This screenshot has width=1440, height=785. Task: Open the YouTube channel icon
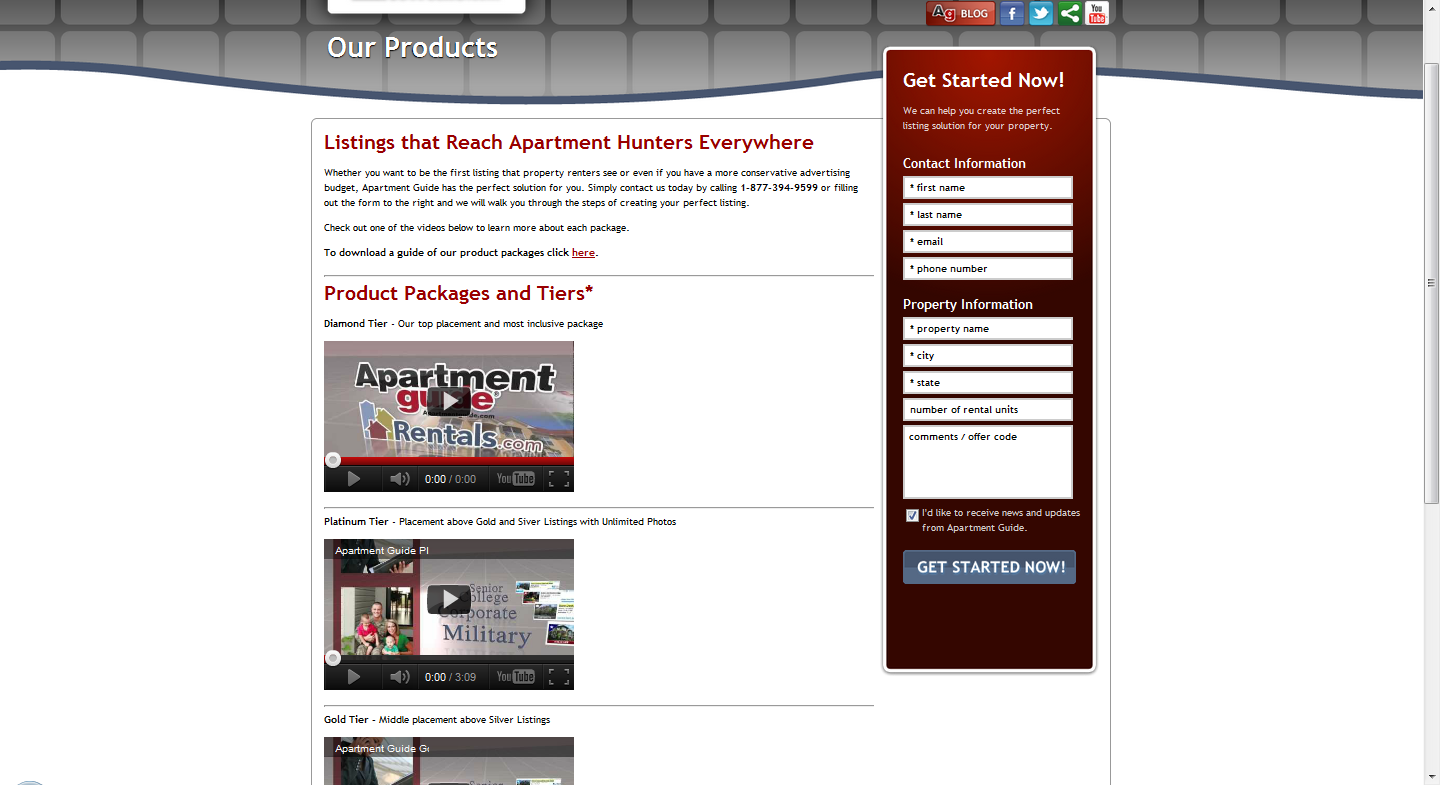point(1097,13)
